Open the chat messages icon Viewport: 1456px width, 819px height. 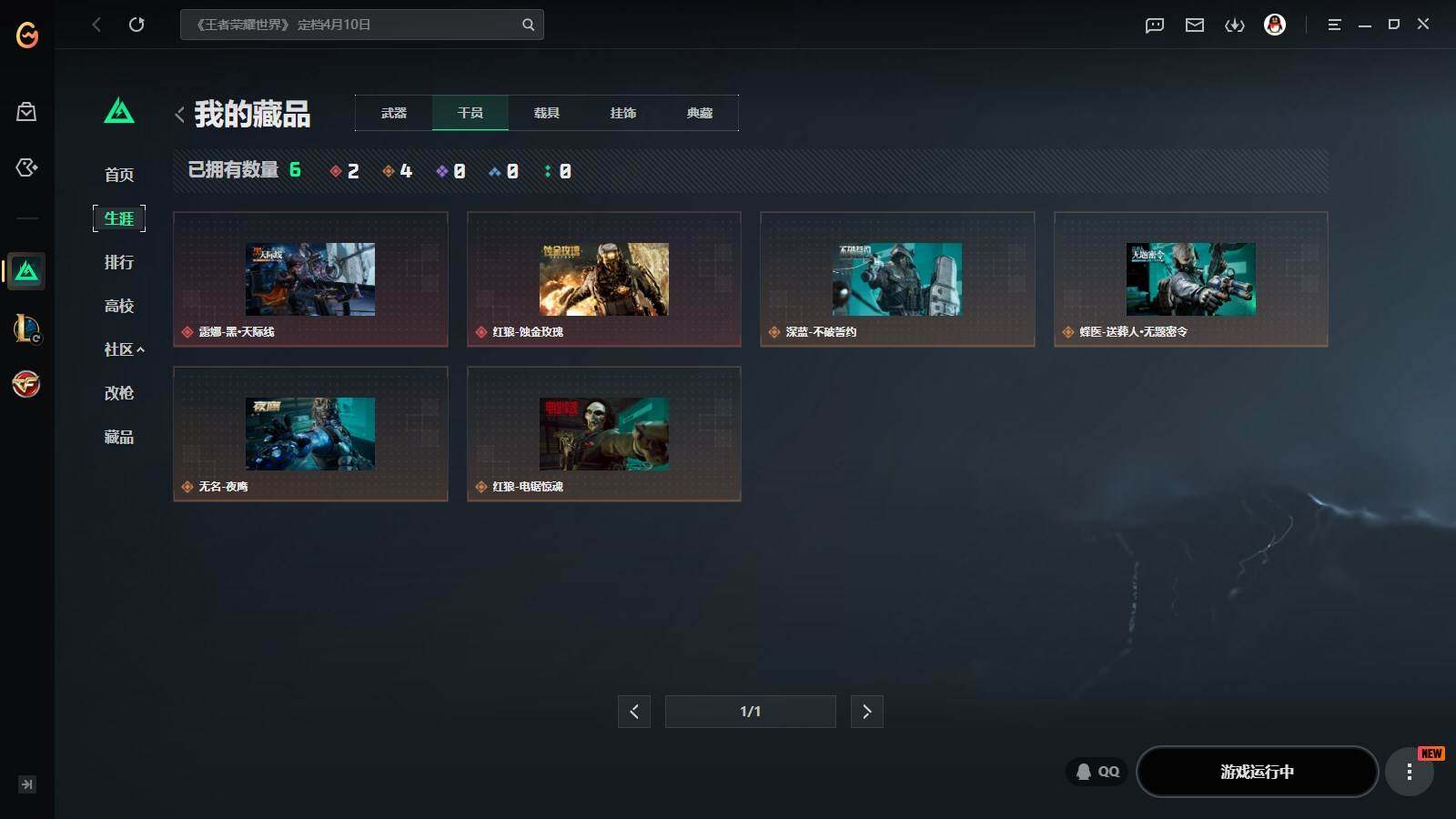coord(1155,25)
